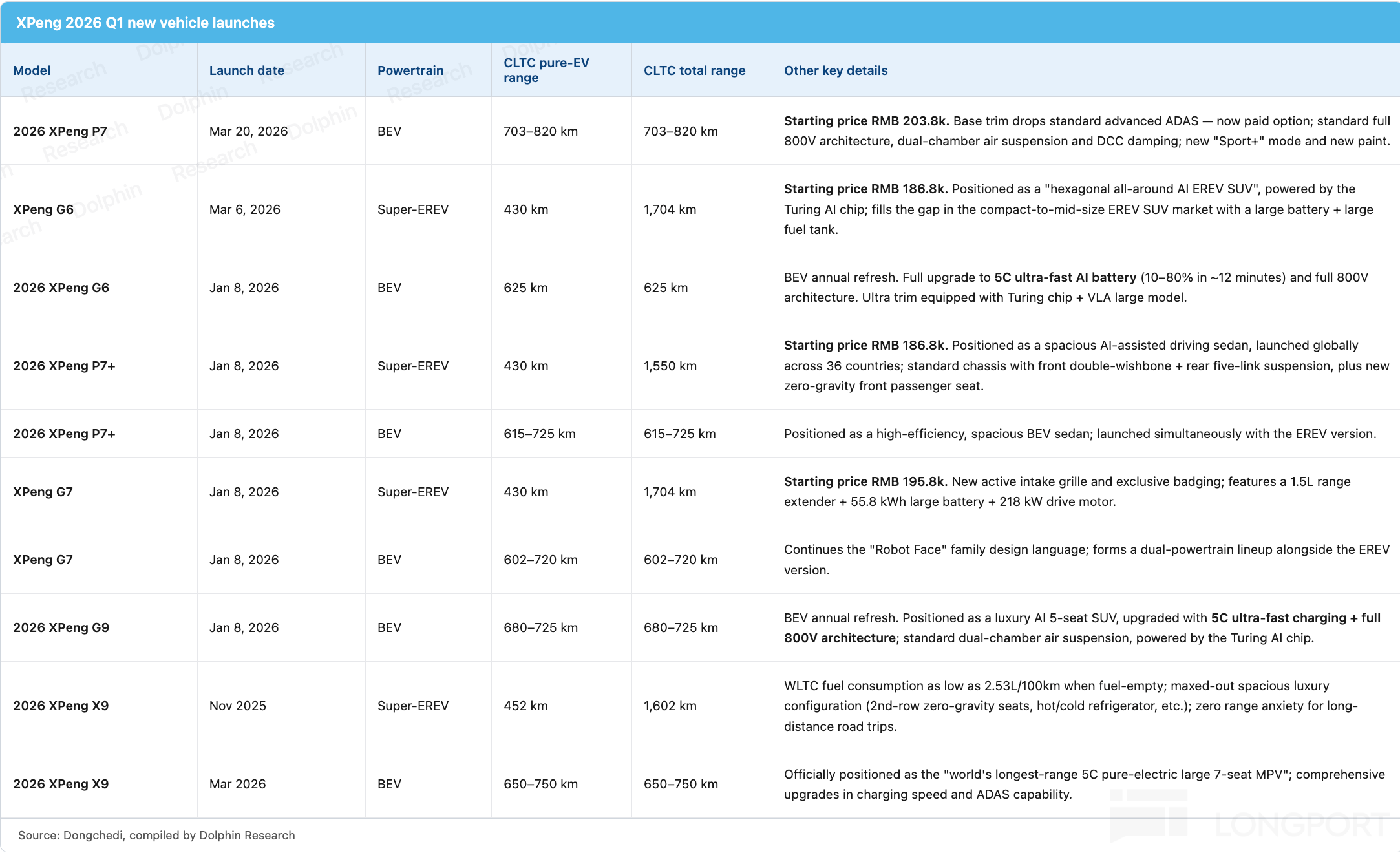The height and width of the screenshot is (853, 1400).
Task: Click the Nov 2025 launch date cell
Action: click(238, 706)
